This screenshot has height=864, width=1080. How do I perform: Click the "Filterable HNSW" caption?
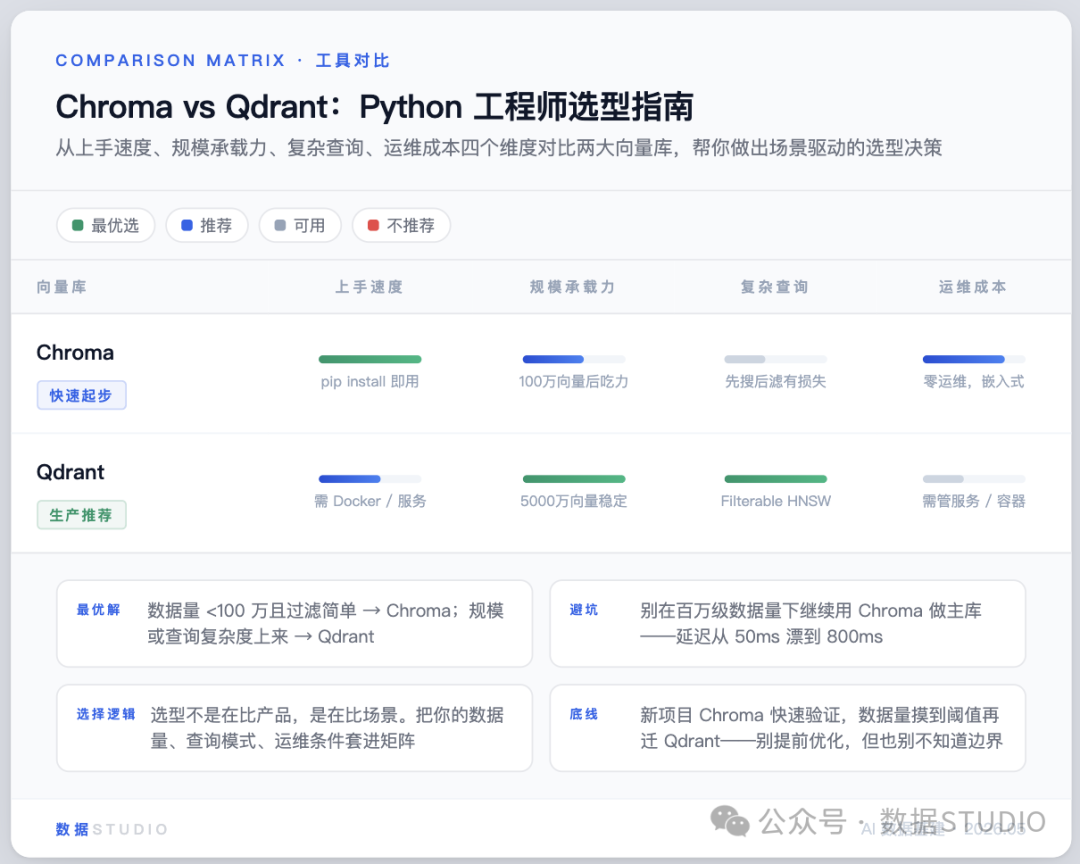click(776, 502)
